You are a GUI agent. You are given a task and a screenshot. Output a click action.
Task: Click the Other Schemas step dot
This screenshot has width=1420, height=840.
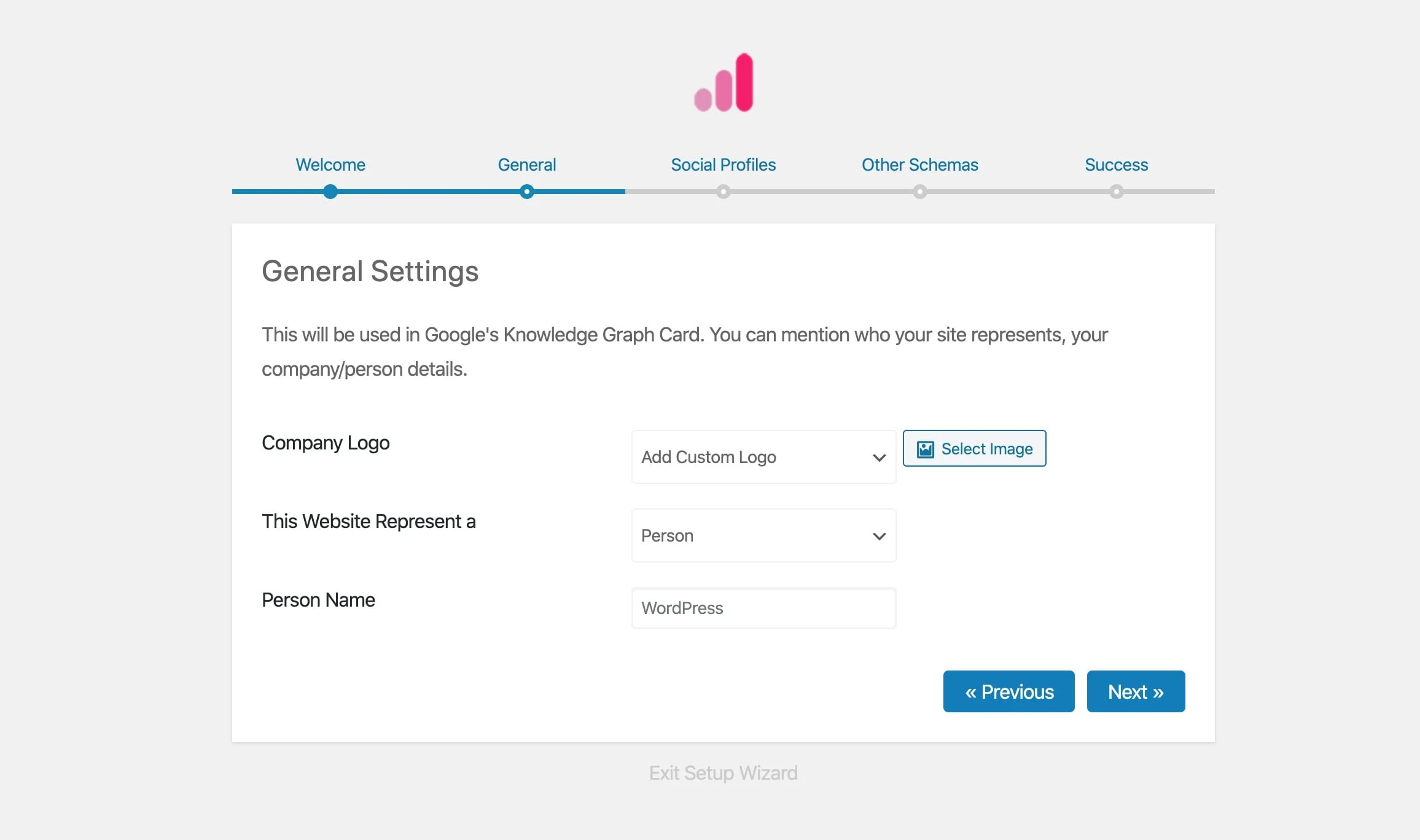[x=919, y=192]
